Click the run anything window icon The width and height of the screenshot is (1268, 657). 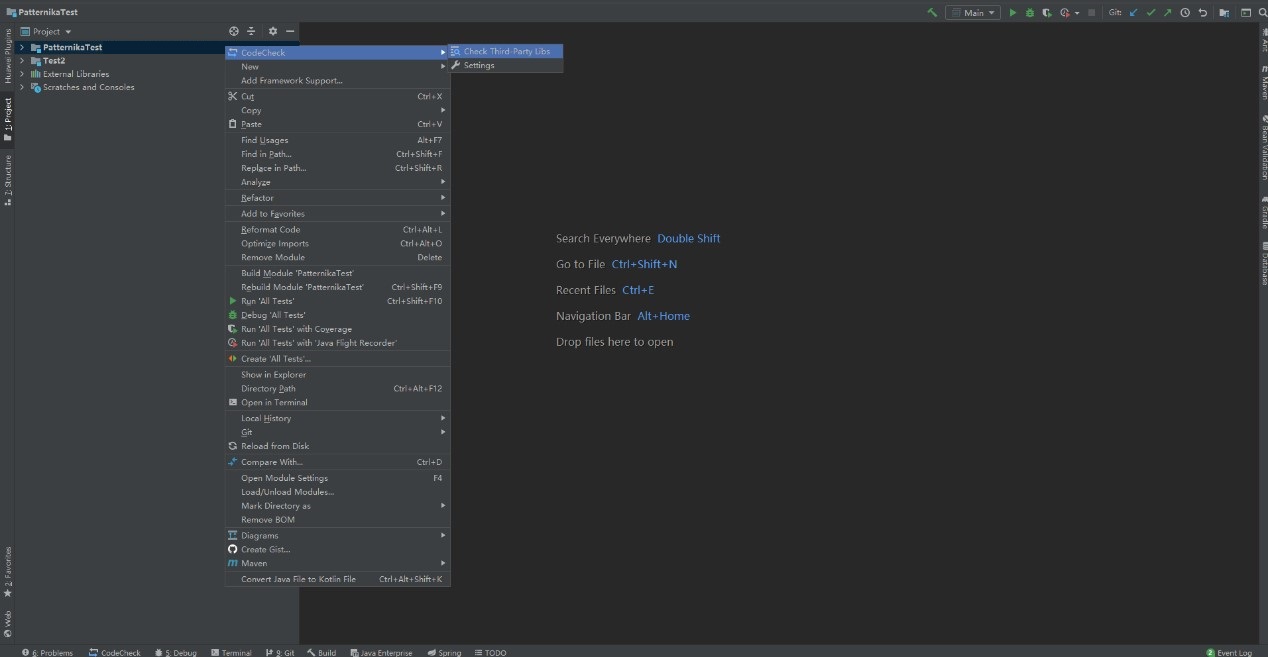pos(1246,13)
